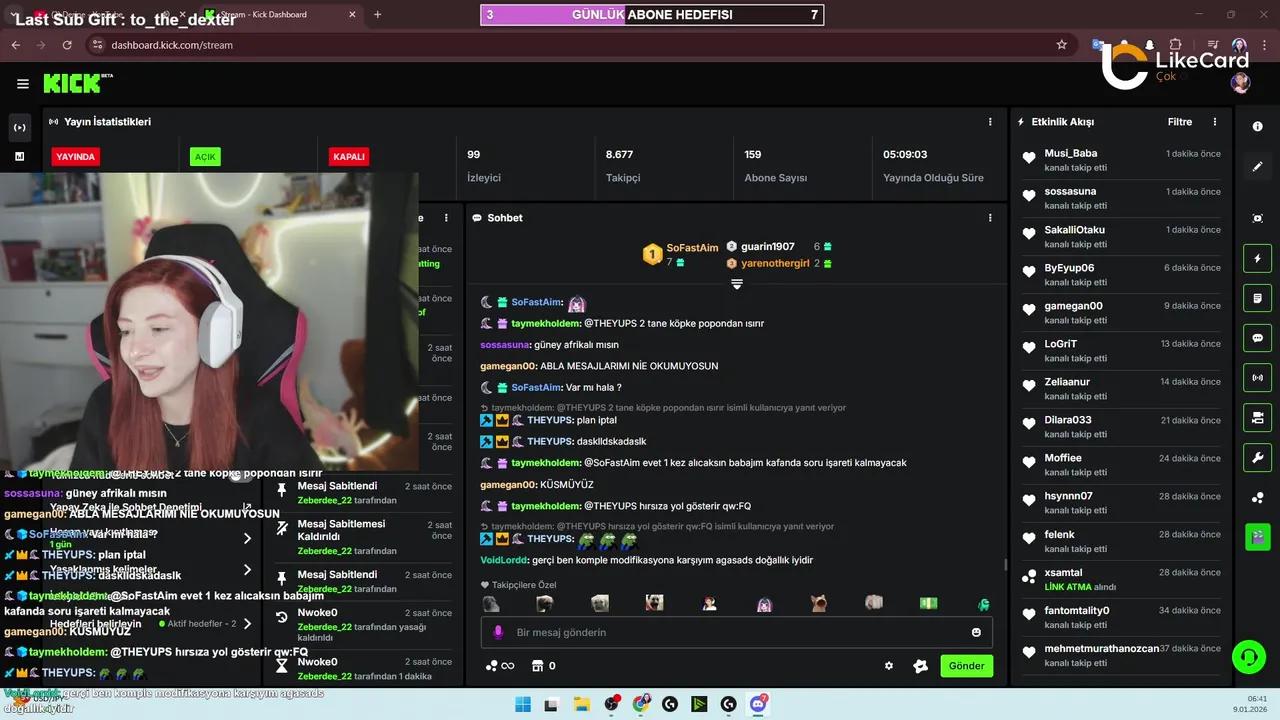
Task: Open chat settings gear icon
Action: pyautogui.click(x=888, y=666)
